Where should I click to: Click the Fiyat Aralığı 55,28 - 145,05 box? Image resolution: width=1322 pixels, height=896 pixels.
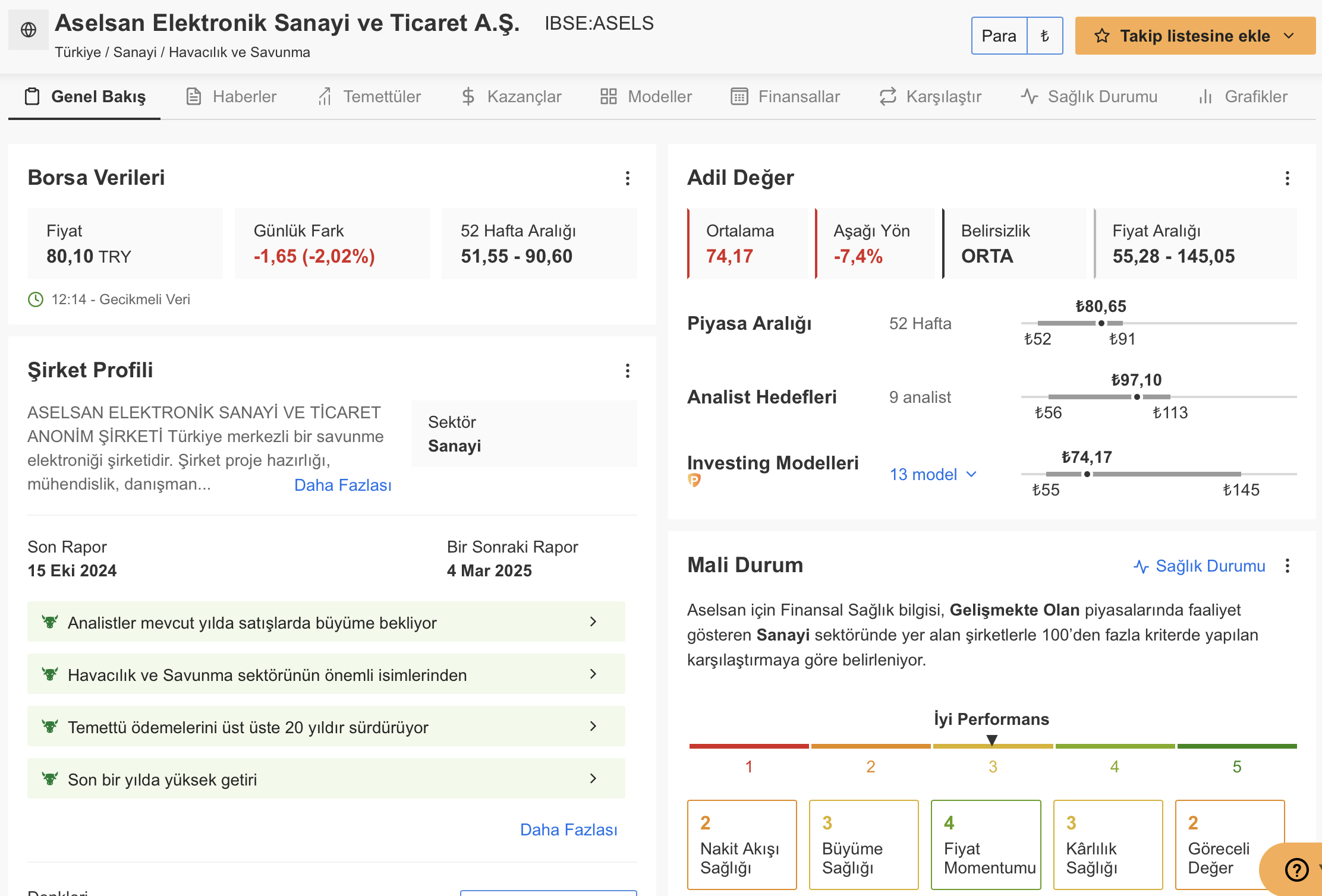coord(1195,244)
